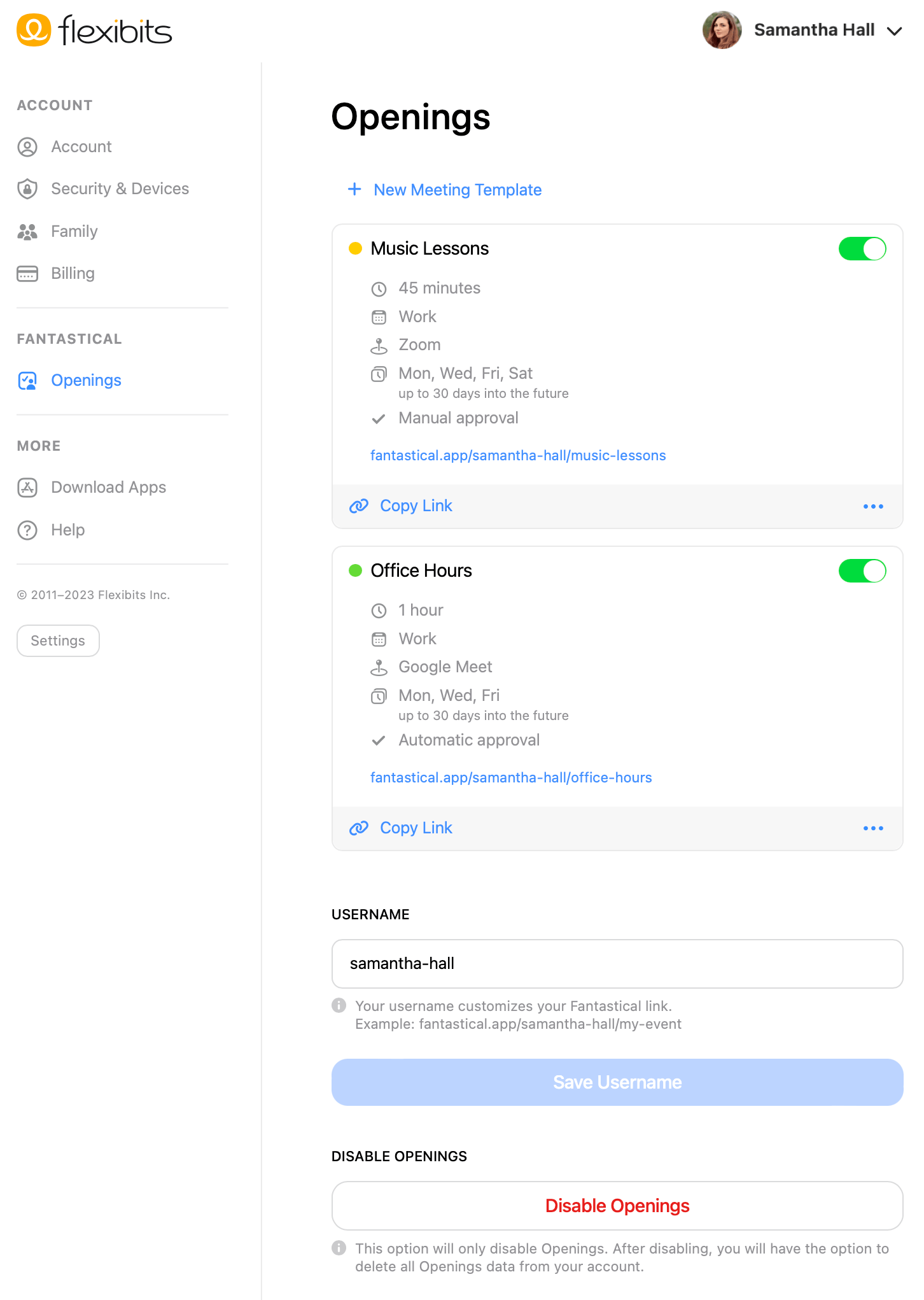Click the flexibits logo icon

34,30
